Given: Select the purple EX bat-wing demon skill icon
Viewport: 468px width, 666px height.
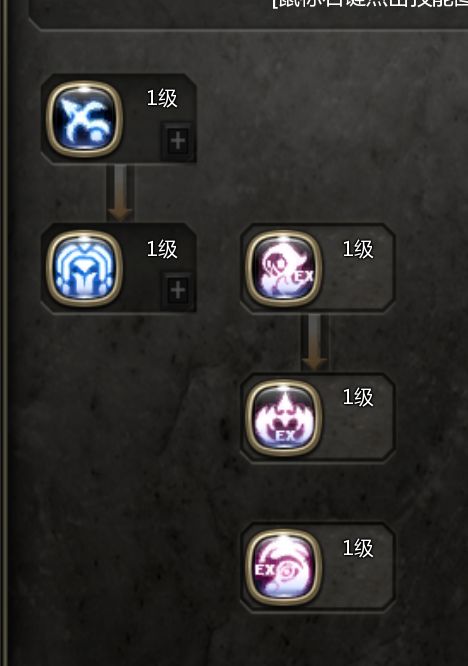Looking at the screenshot, I should click(x=284, y=418).
